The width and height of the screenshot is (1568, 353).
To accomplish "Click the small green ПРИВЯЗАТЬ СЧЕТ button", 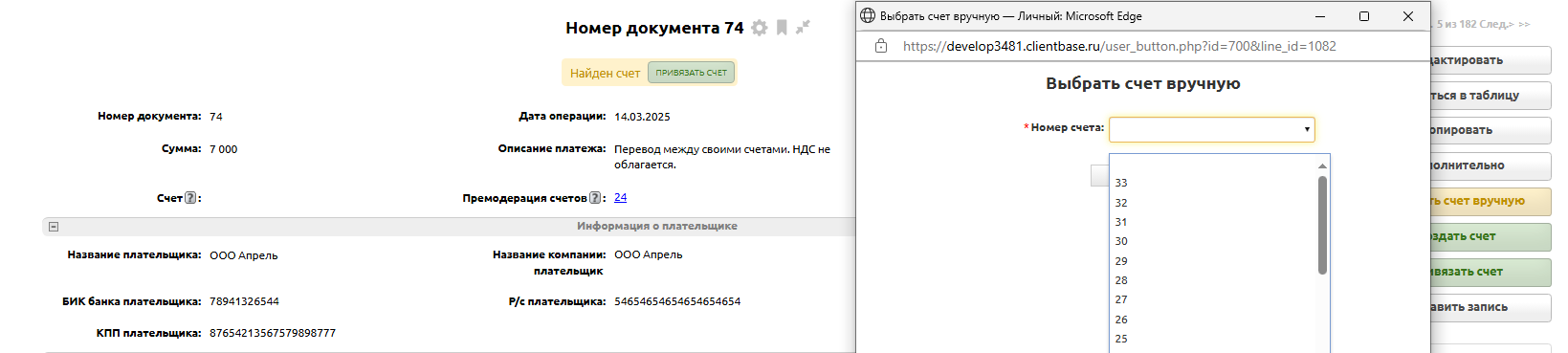I will (692, 73).
